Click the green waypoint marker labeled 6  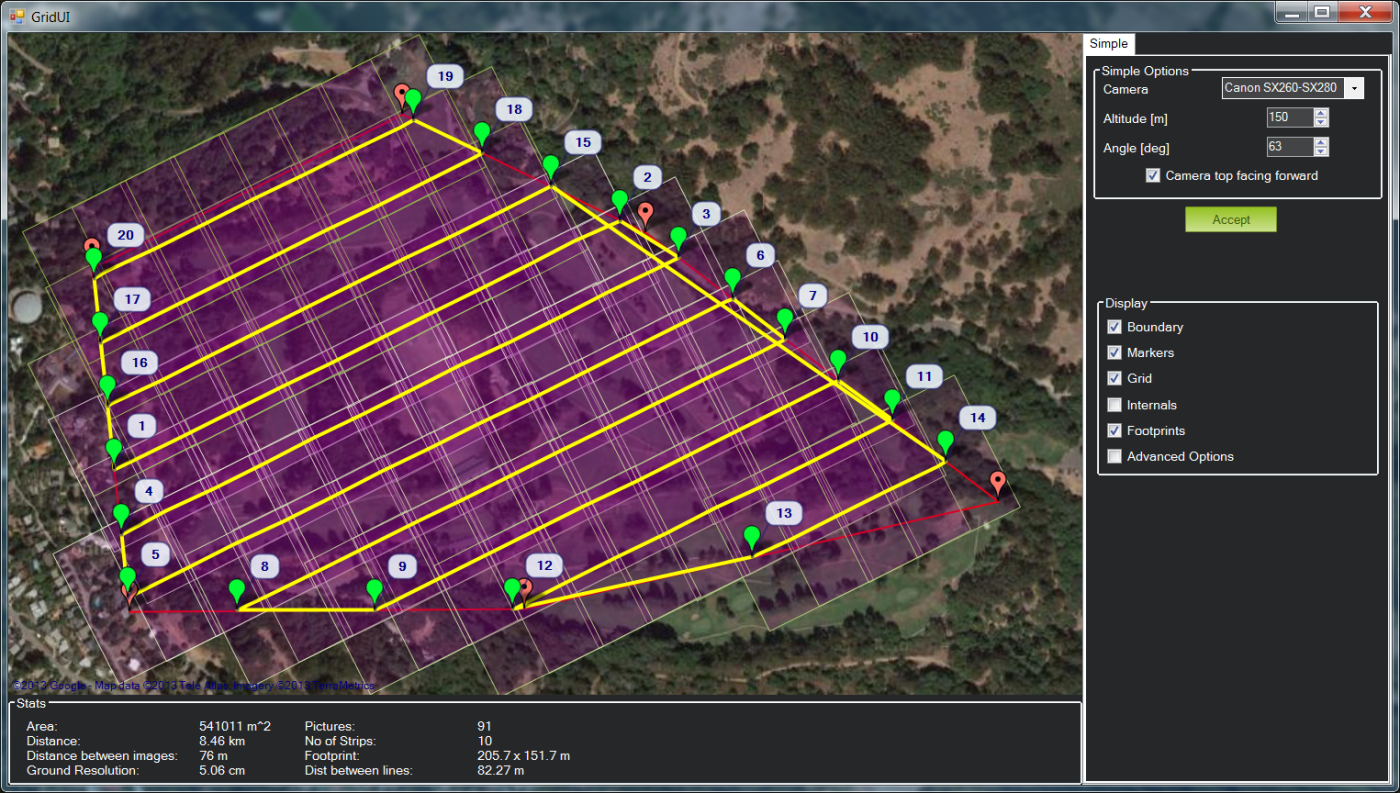[732, 282]
